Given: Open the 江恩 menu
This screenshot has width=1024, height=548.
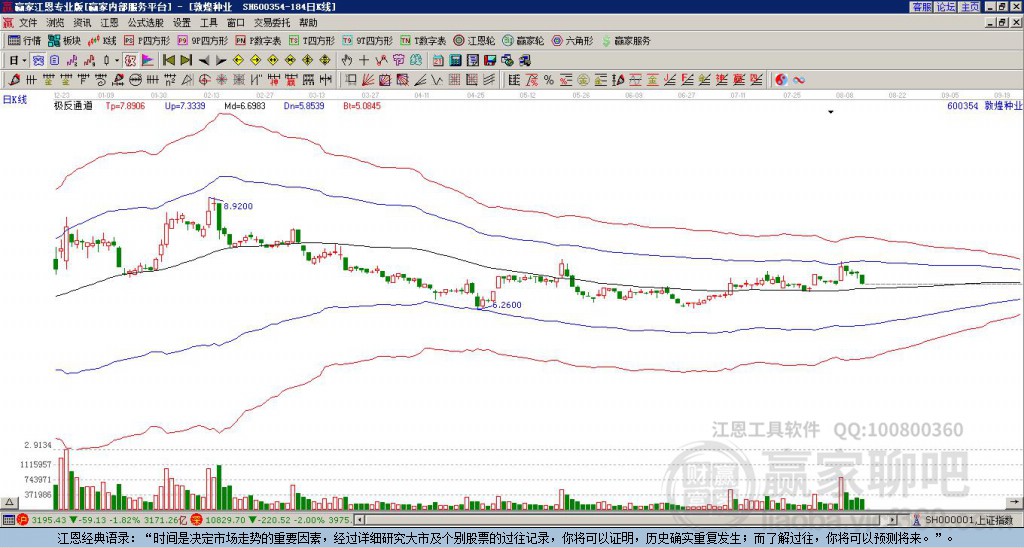Looking at the screenshot, I should [x=109, y=23].
